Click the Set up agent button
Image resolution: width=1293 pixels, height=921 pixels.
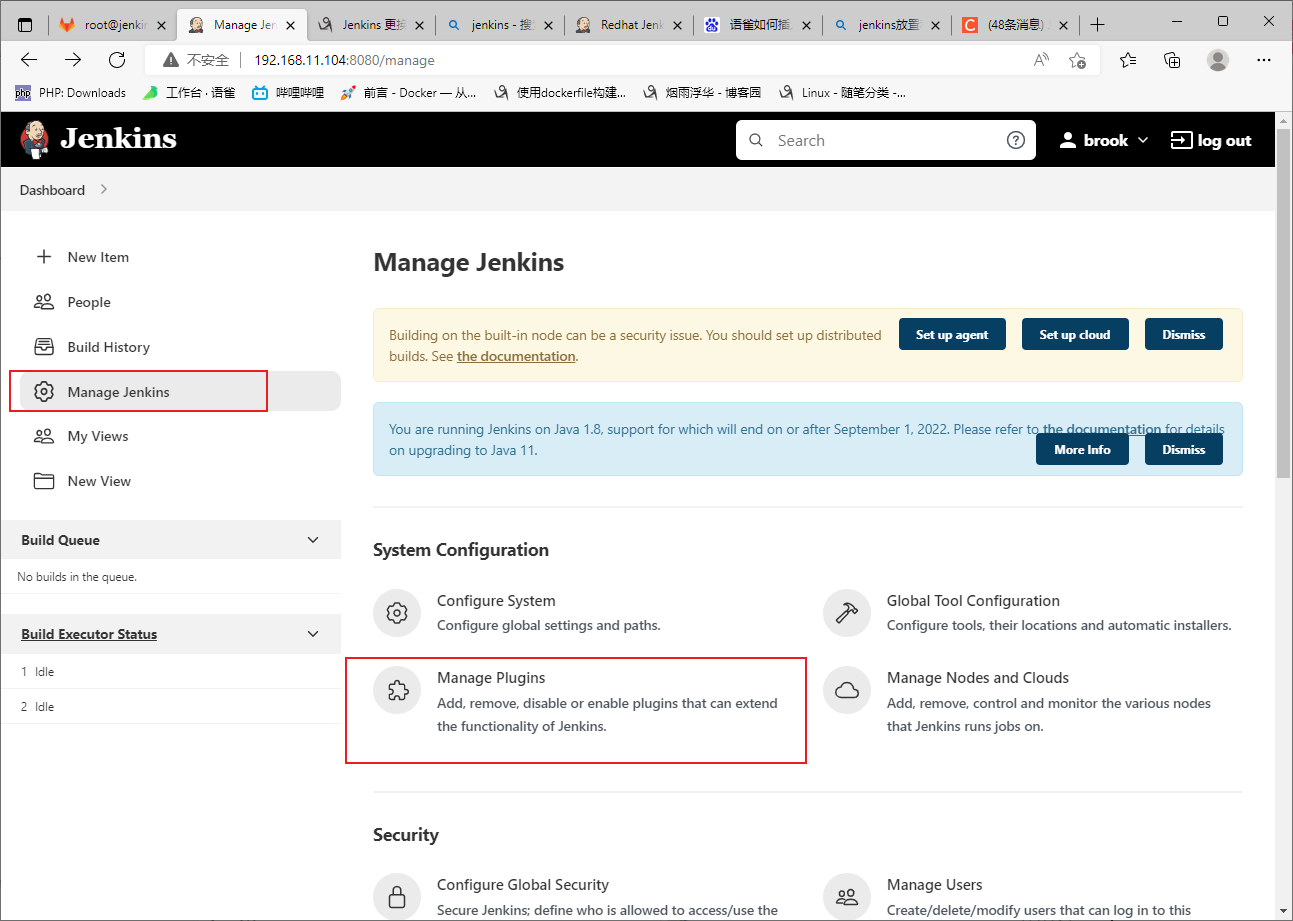[x=952, y=334]
